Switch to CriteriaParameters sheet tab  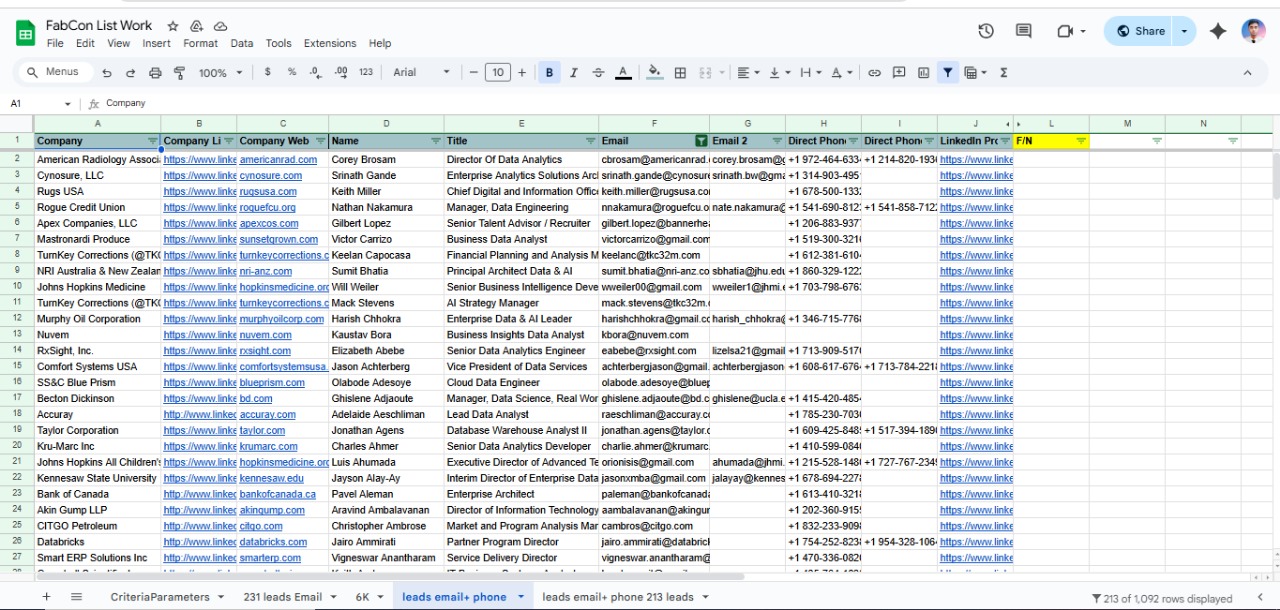(x=168, y=597)
